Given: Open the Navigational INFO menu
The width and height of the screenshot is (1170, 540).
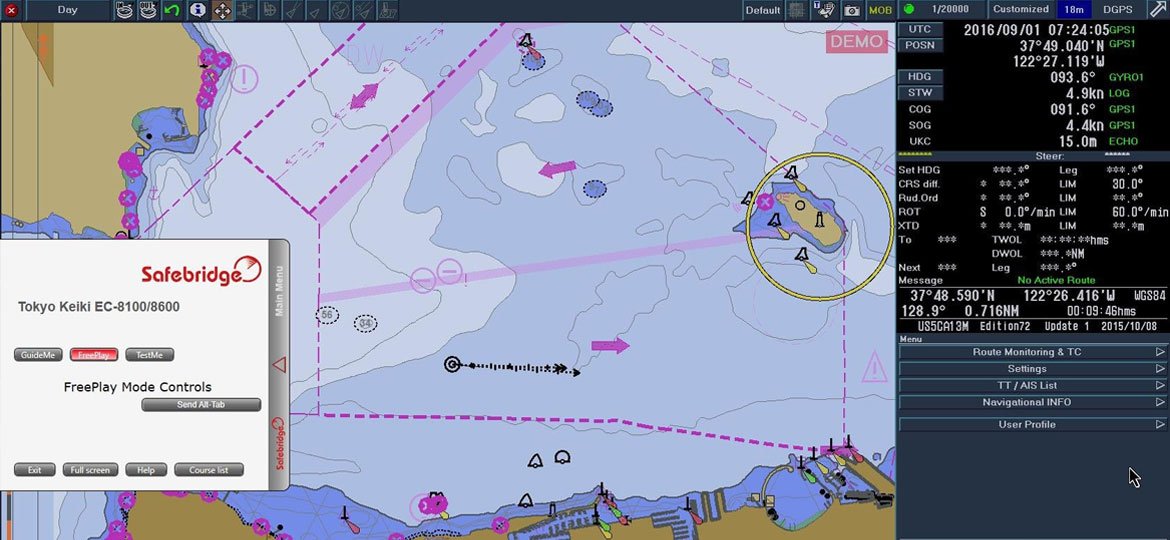Looking at the screenshot, I should tap(1033, 402).
